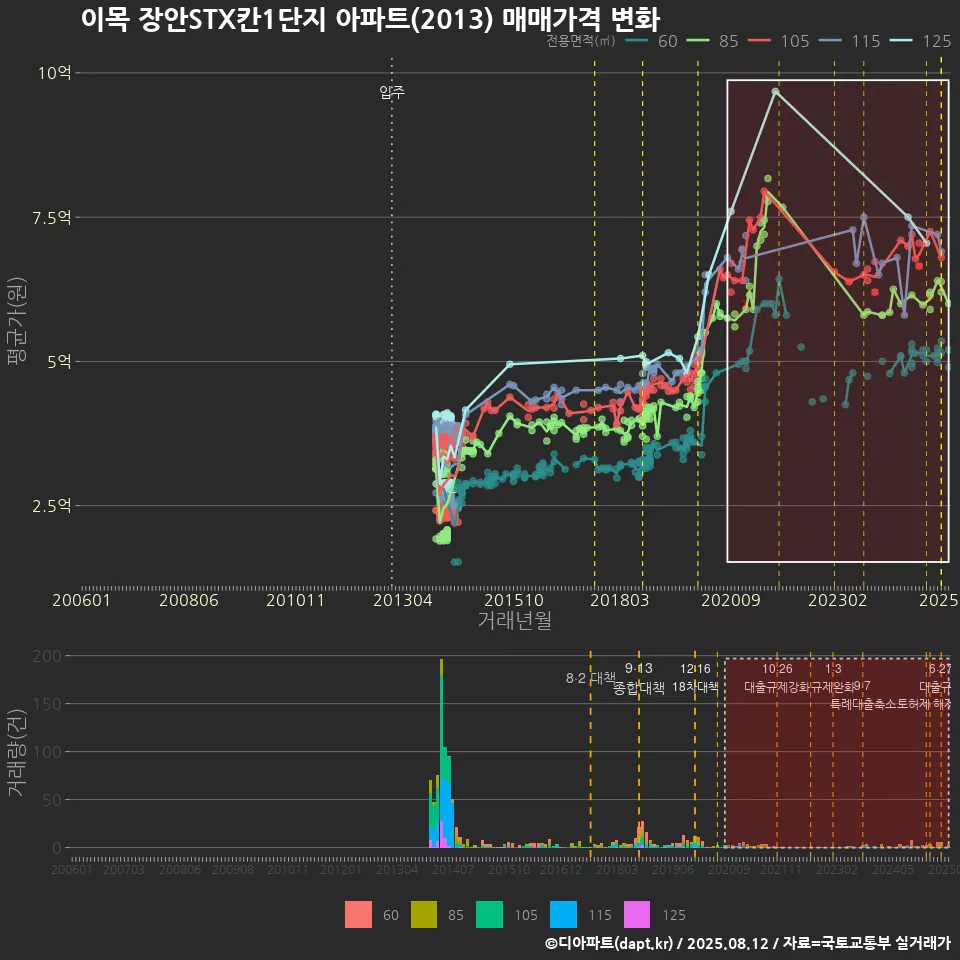Select the red 105㎡ line legend entry
The height and width of the screenshot is (960, 960).
coord(779,41)
